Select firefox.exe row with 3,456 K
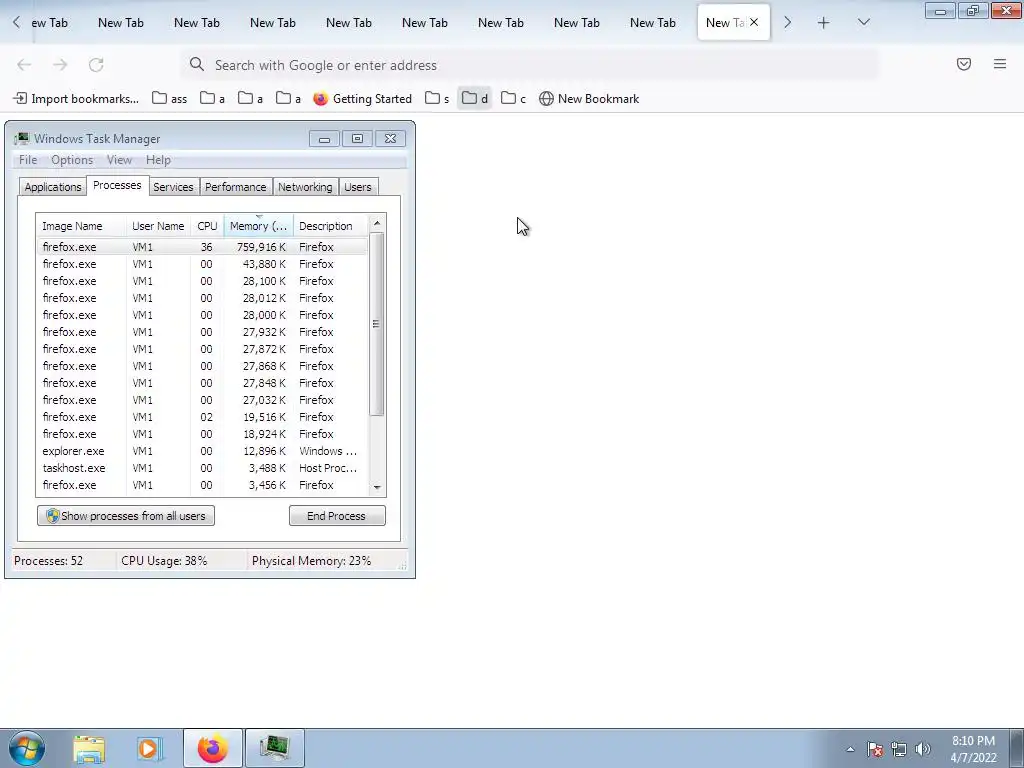The height and width of the screenshot is (768, 1024). coord(202,485)
